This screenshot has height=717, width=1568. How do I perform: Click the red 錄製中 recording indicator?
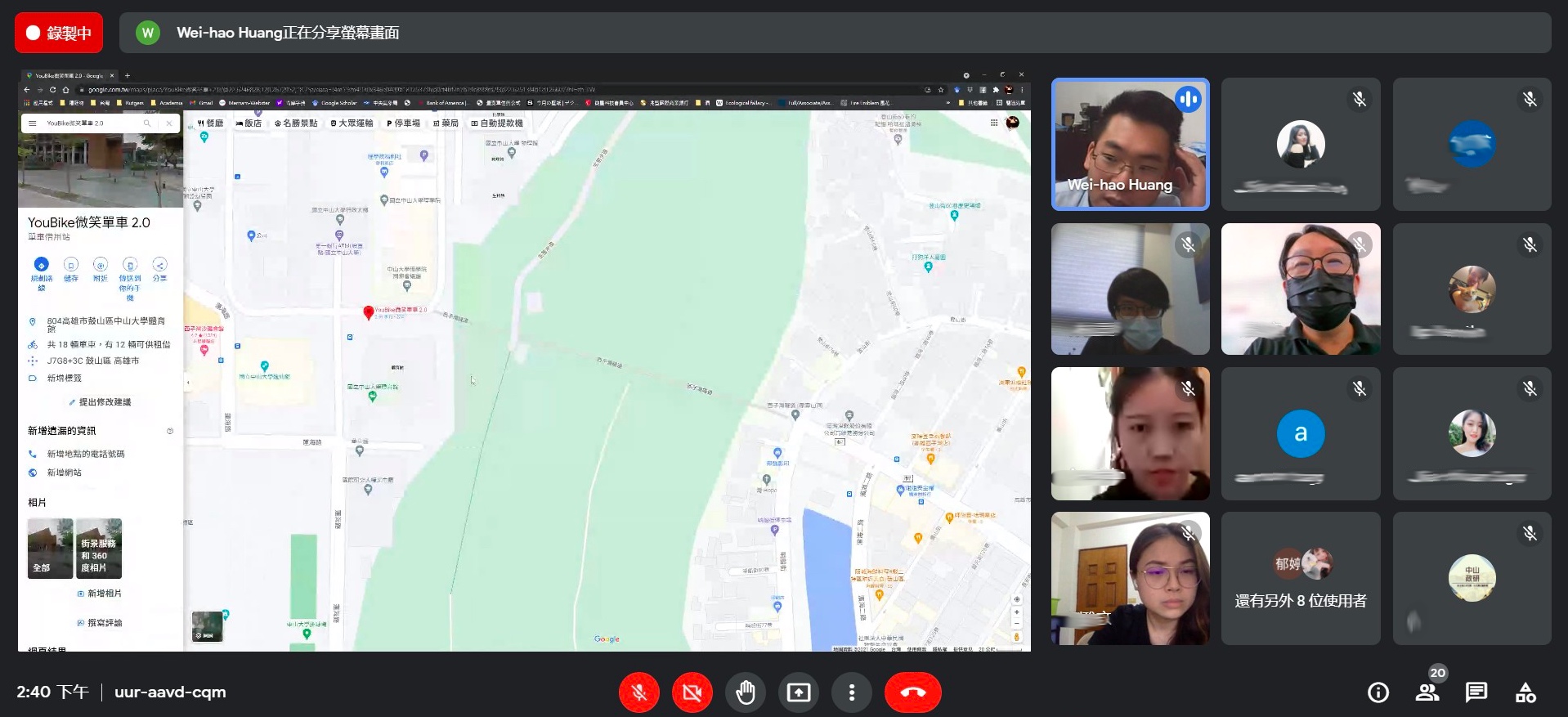(x=59, y=33)
